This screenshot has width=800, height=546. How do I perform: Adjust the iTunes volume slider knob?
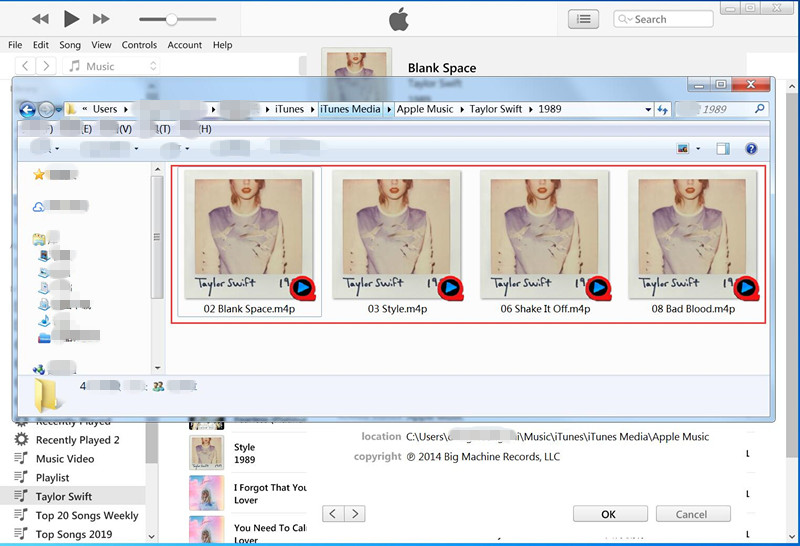(171, 19)
